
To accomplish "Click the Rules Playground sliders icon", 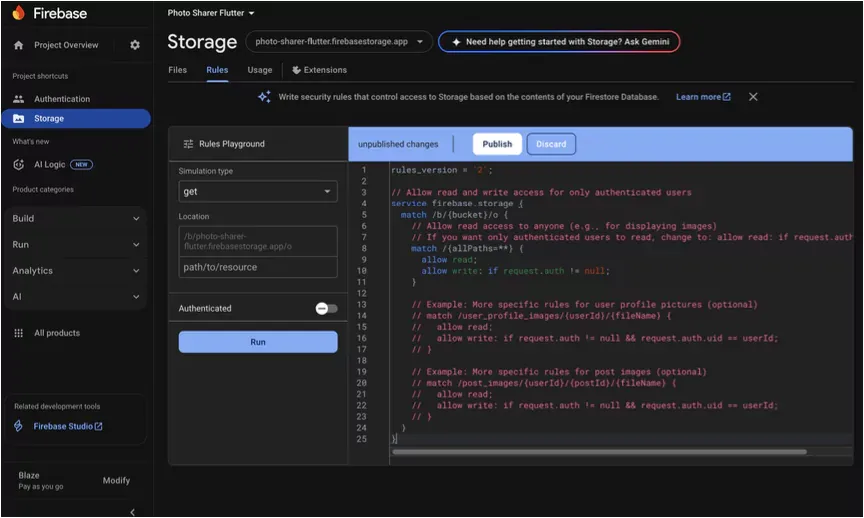I will coord(188,144).
